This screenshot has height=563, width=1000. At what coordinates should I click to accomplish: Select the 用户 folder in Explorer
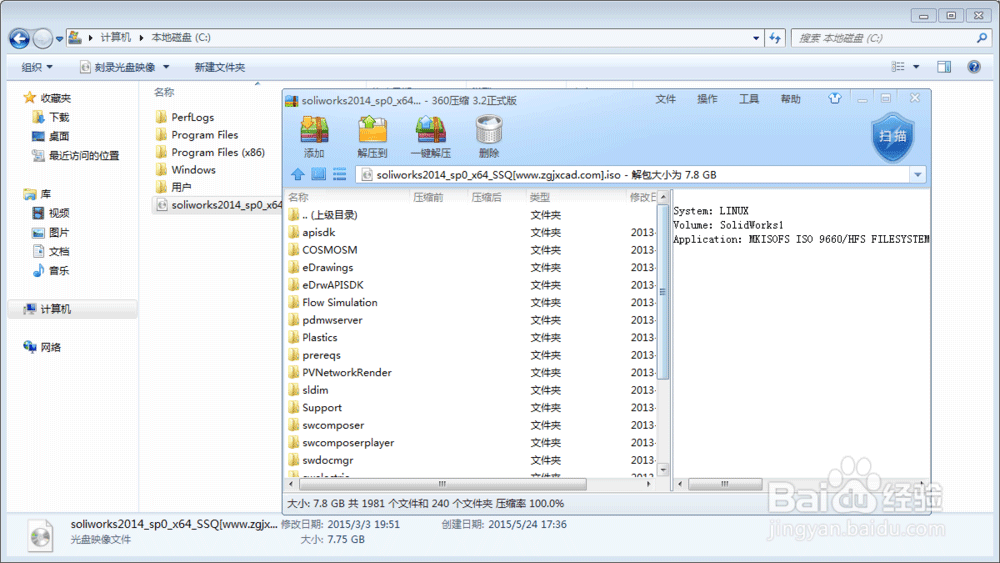click(x=173, y=187)
